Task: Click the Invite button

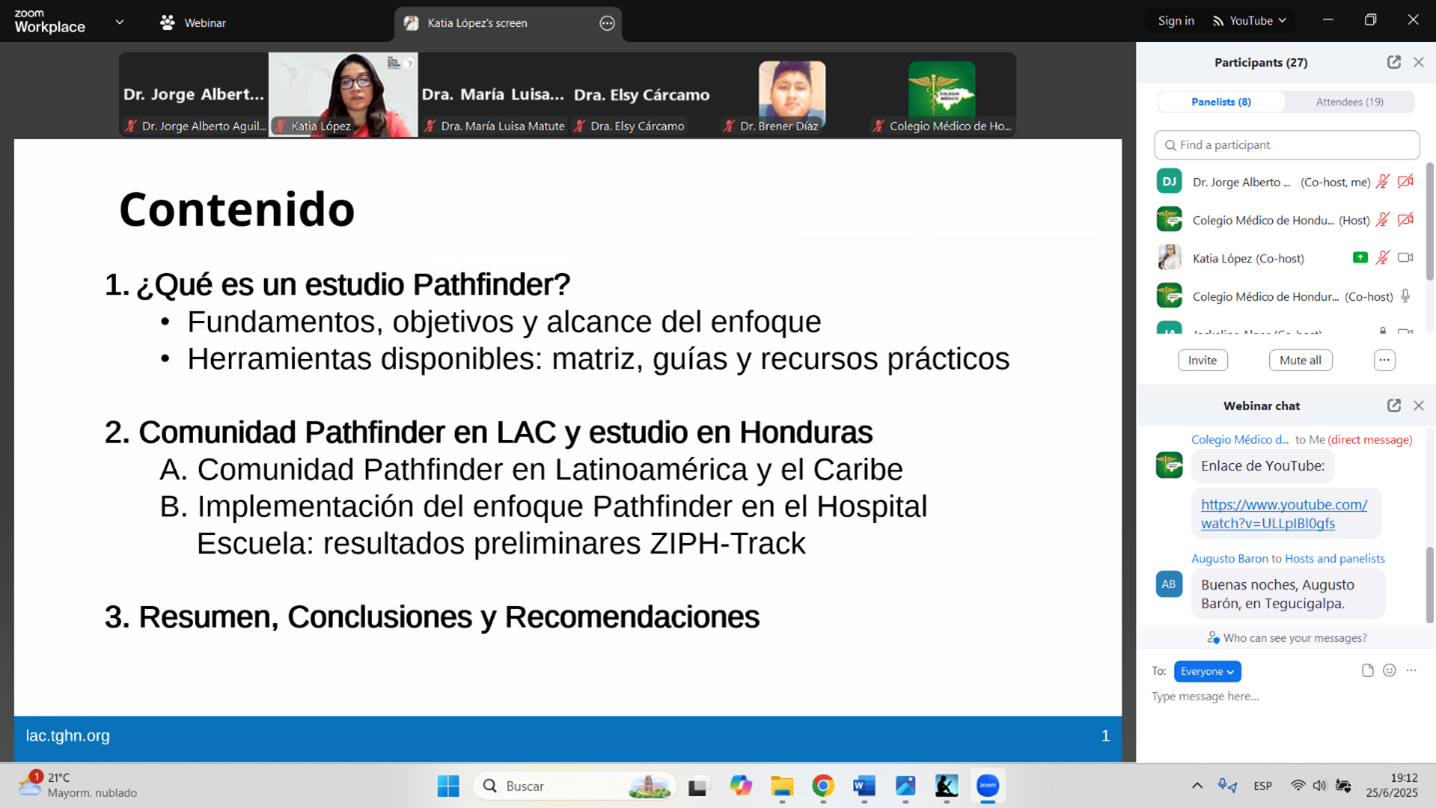Action: click(1202, 360)
